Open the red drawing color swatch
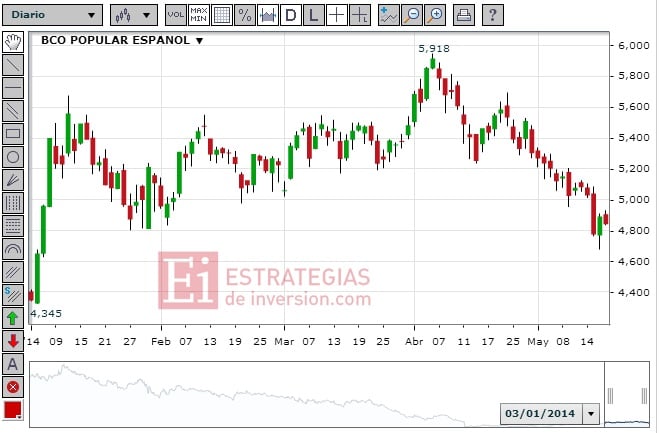Image resolution: width=659 pixels, height=433 pixels. (x=13, y=410)
